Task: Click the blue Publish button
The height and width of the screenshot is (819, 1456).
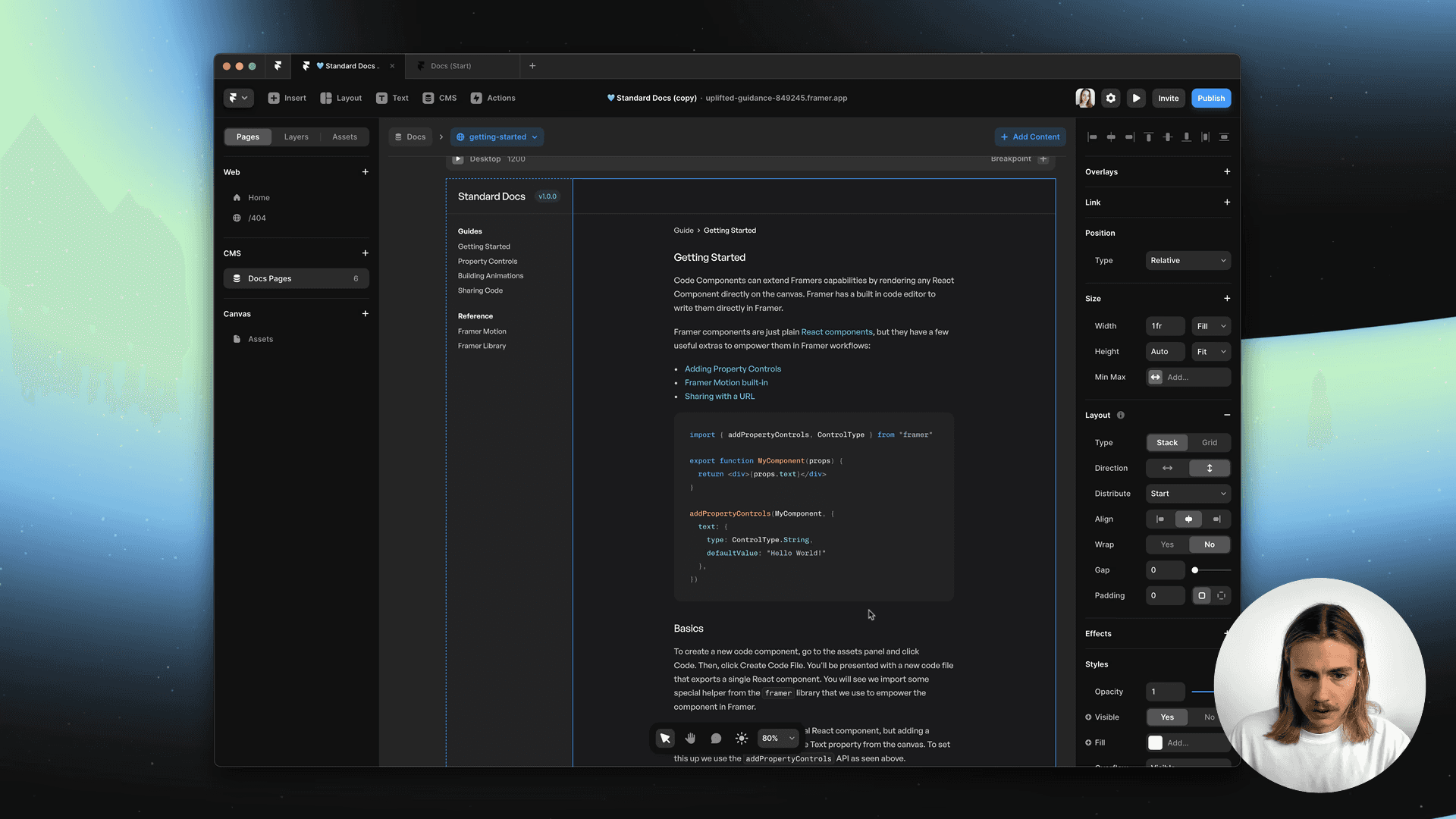Action: pos(1210,98)
